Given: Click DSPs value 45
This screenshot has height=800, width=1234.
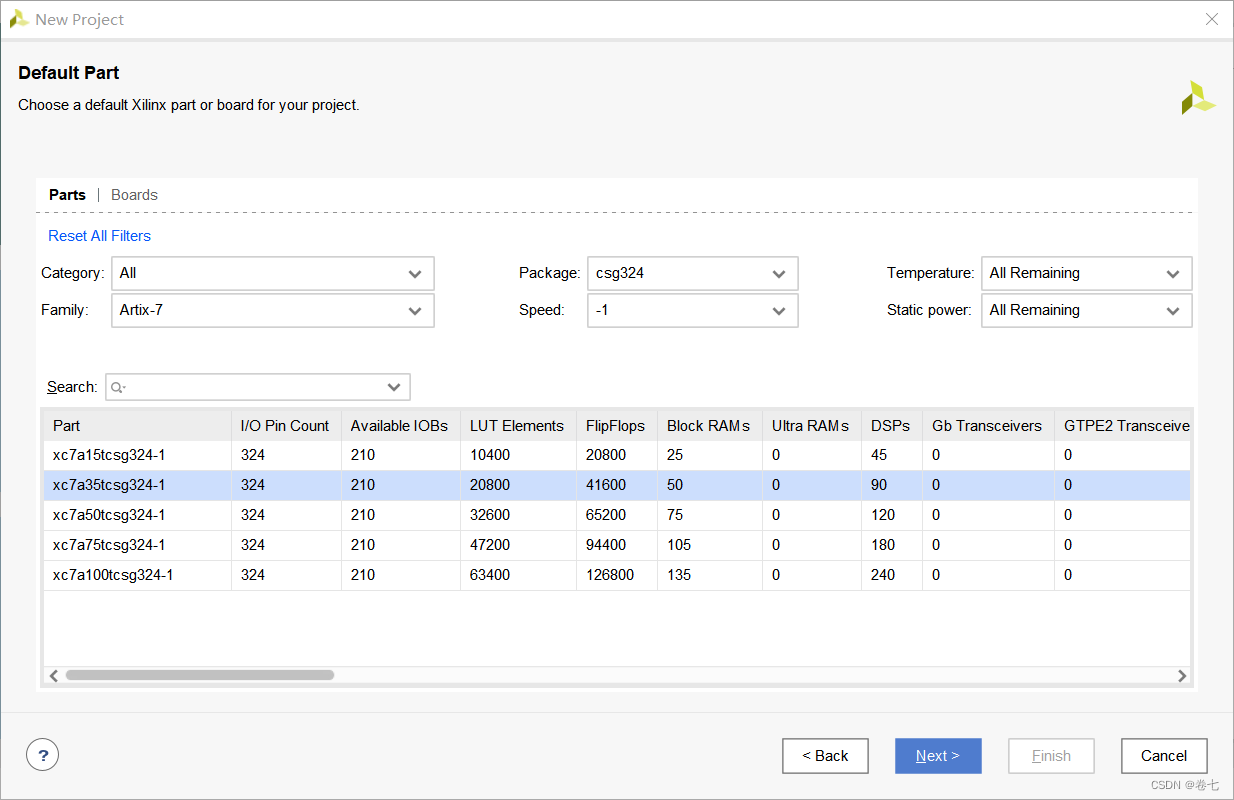Looking at the screenshot, I should pos(879,455).
